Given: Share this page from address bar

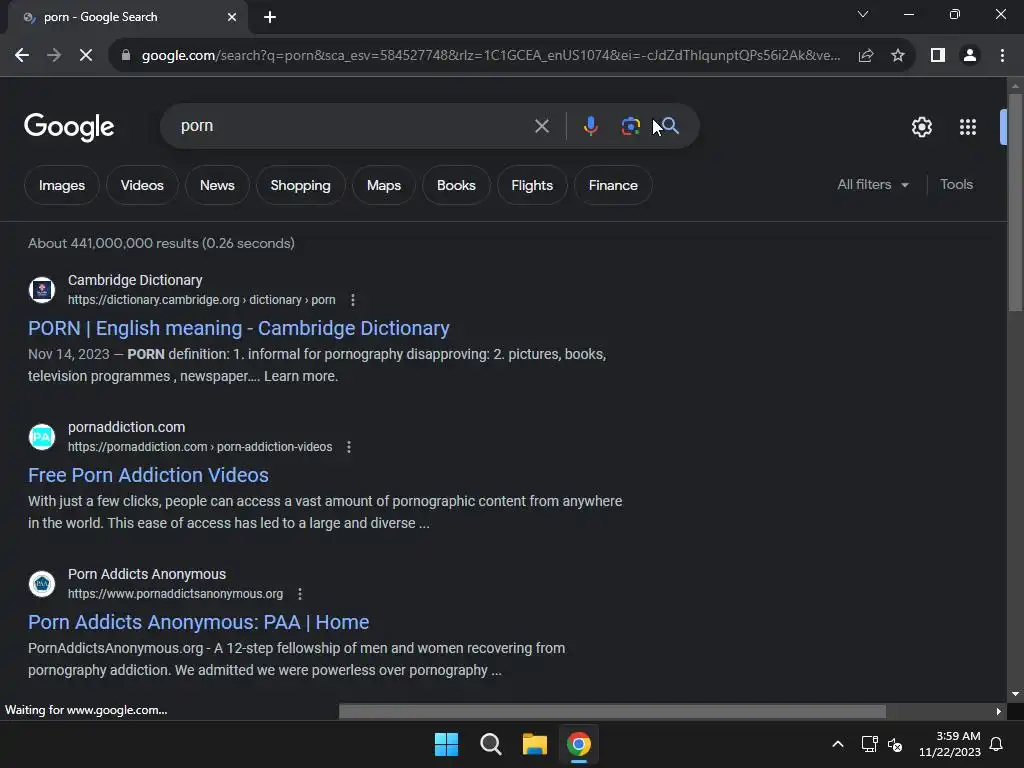Looking at the screenshot, I should click(866, 56).
